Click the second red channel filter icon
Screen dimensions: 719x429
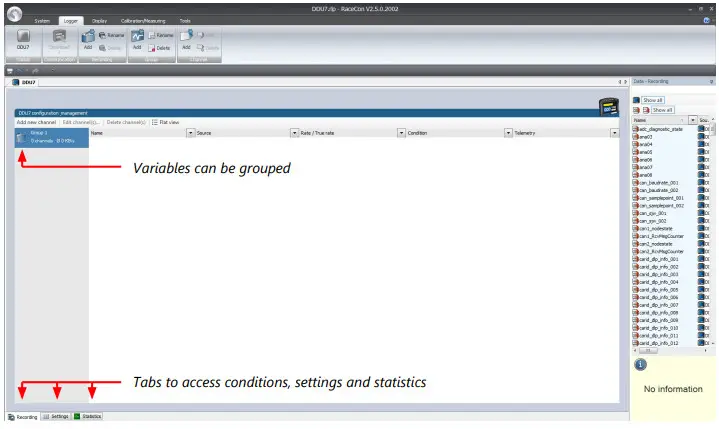646,110
